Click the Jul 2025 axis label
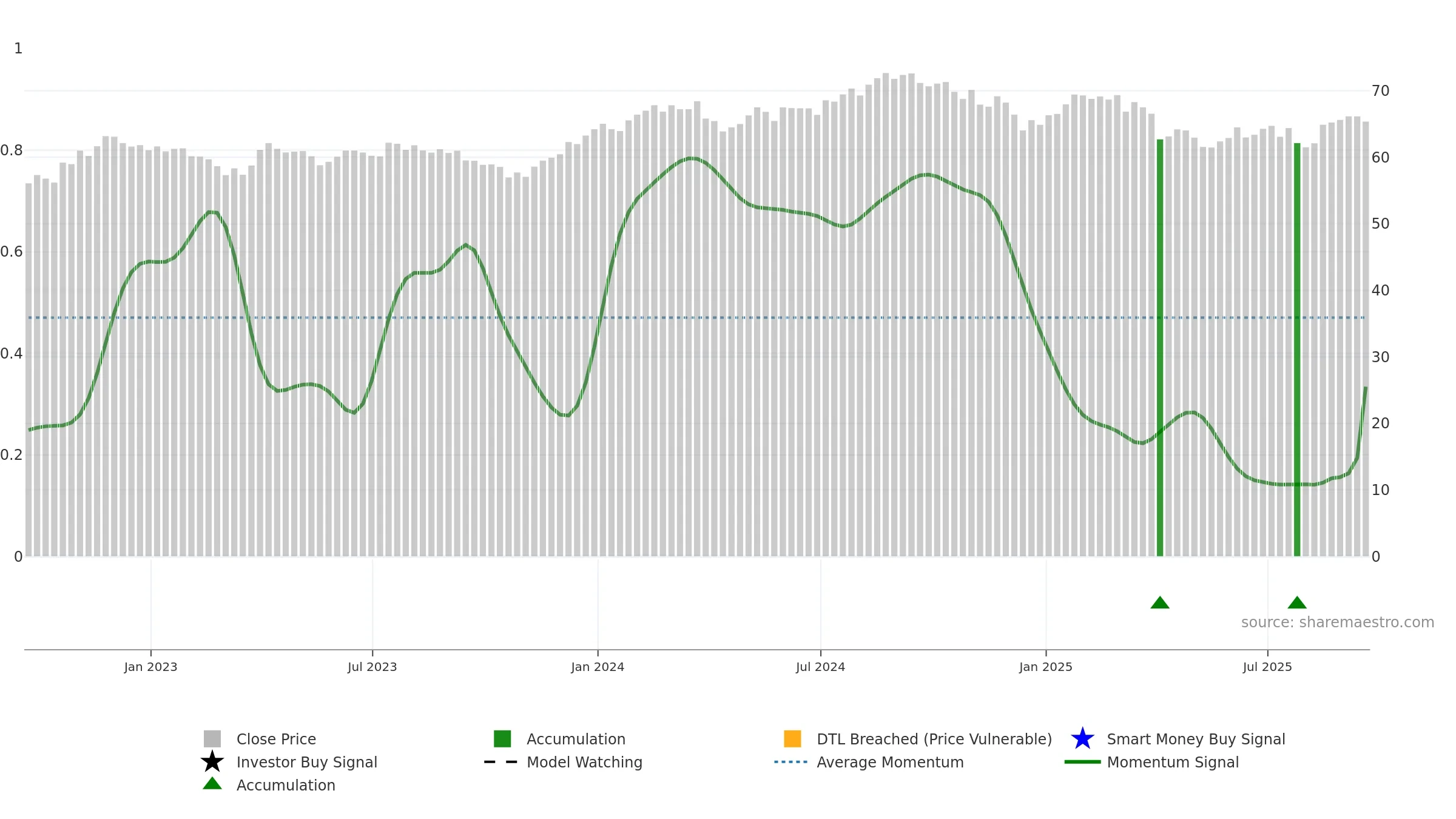This screenshot has width=1456, height=819. coord(1267,667)
